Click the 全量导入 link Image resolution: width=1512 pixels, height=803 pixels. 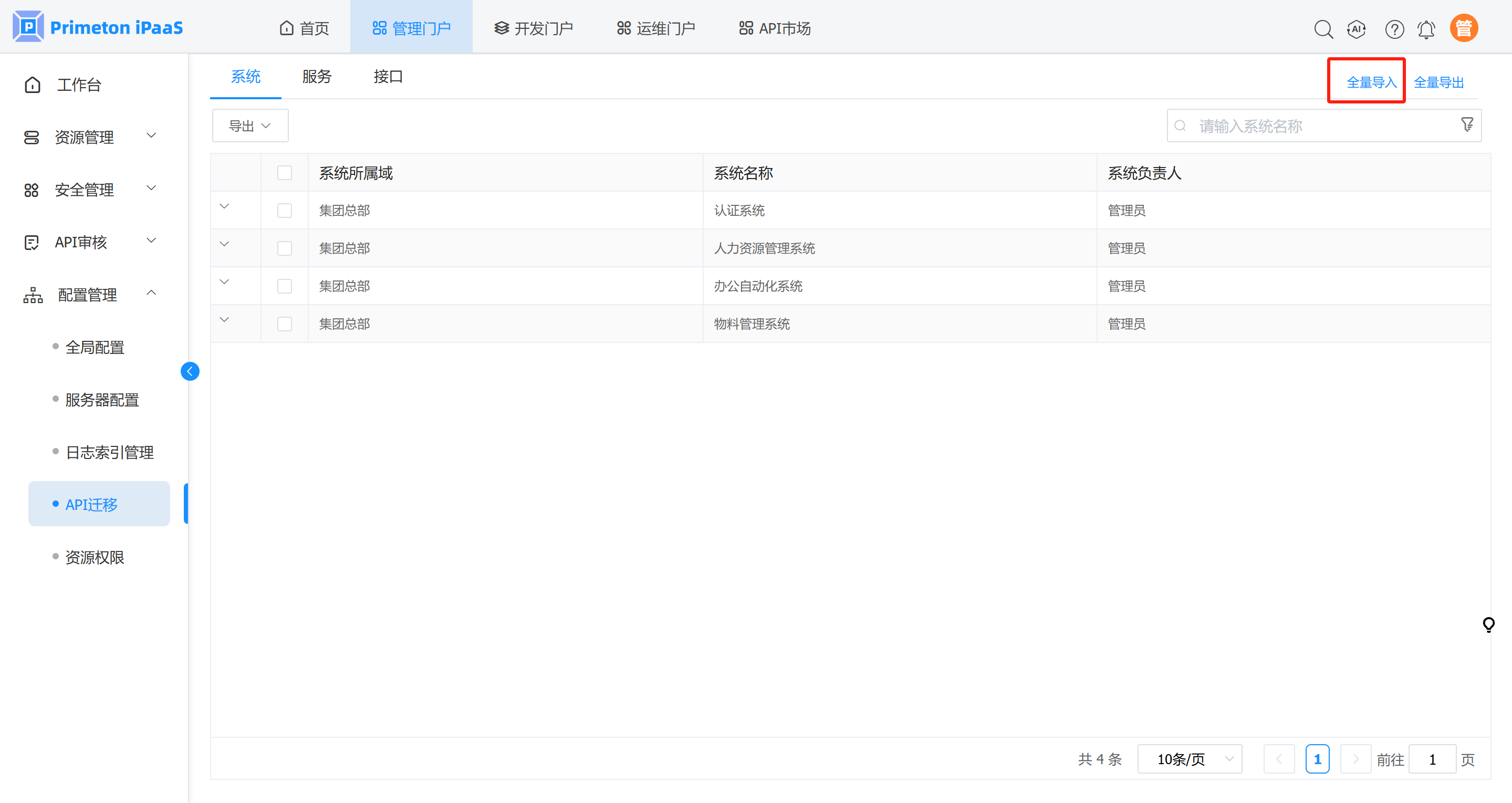pos(1371,82)
